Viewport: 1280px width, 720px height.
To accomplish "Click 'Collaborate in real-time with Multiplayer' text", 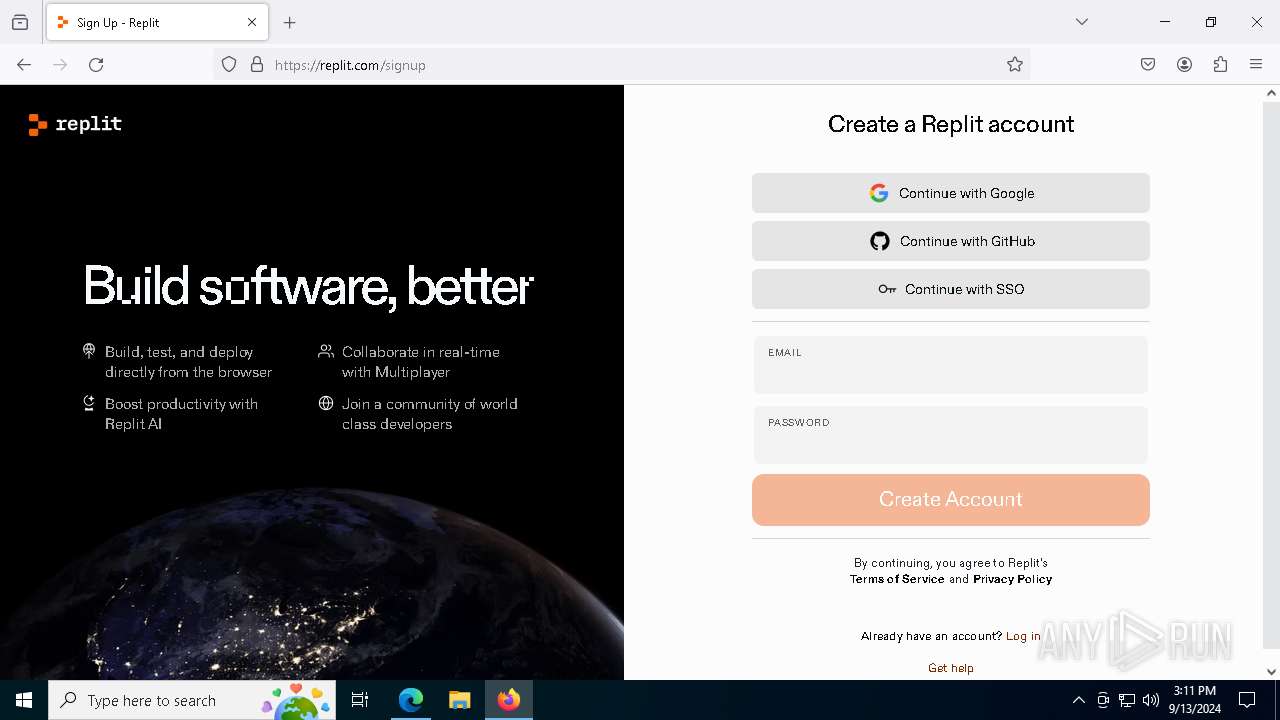I will click(421, 362).
